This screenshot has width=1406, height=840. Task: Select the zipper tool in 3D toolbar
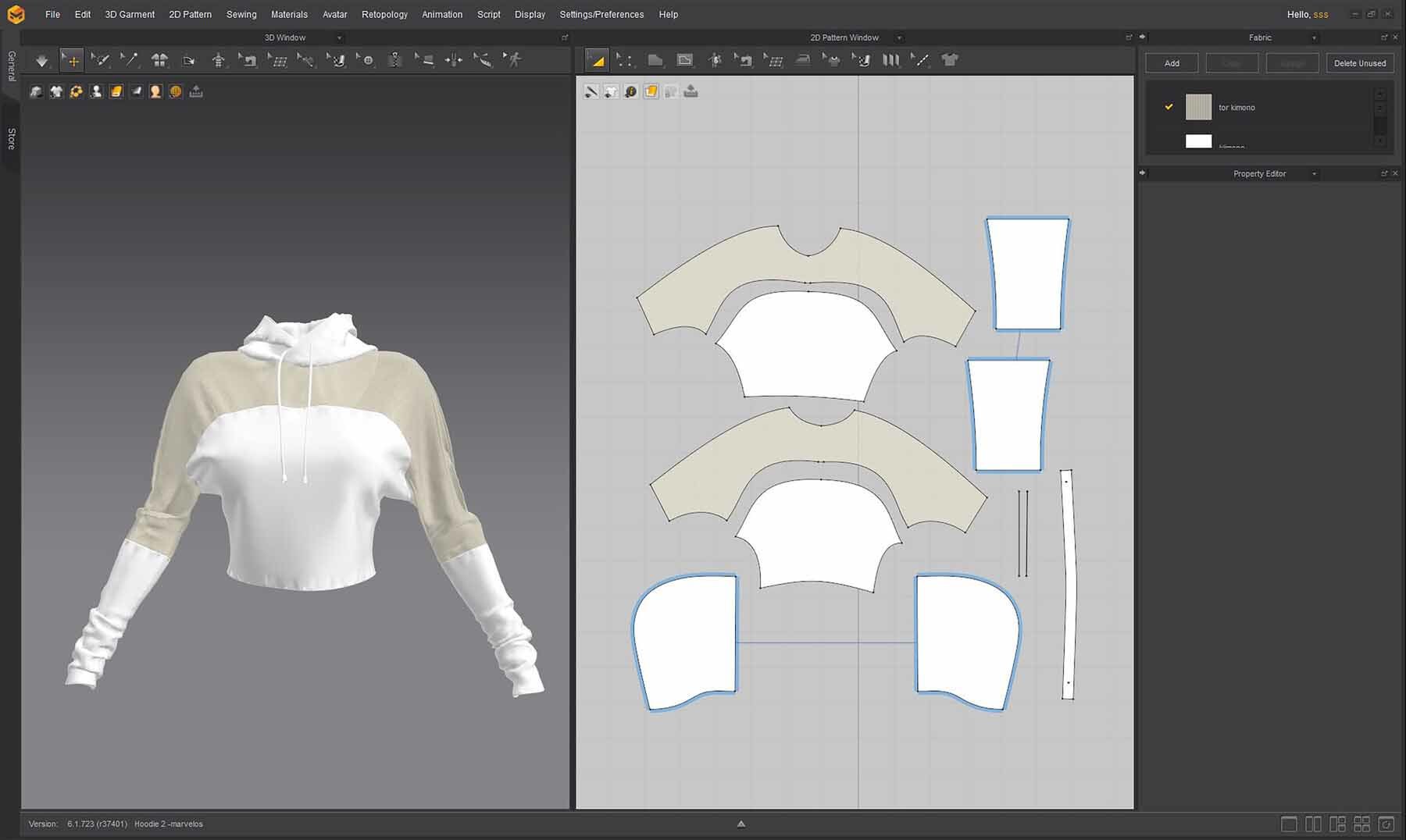pyautogui.click(x=394, y=60)
